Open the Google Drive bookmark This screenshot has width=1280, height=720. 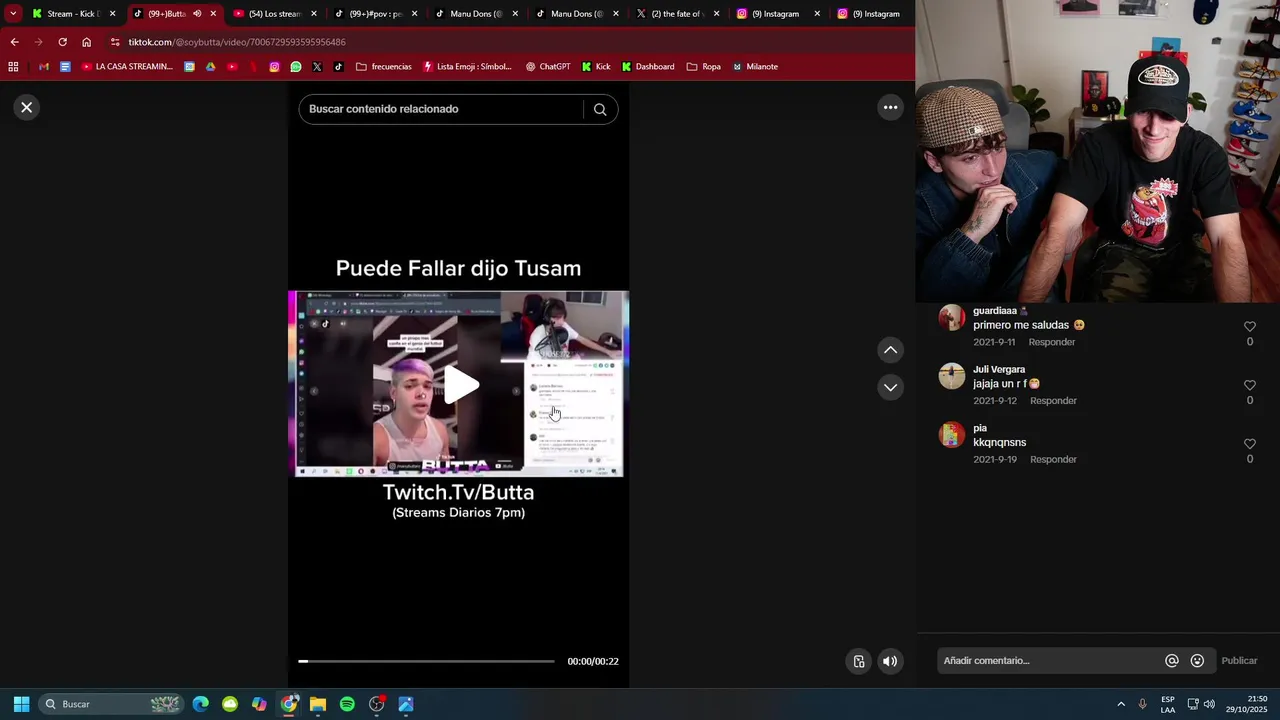pyautogui.click(x=210, y=67)
